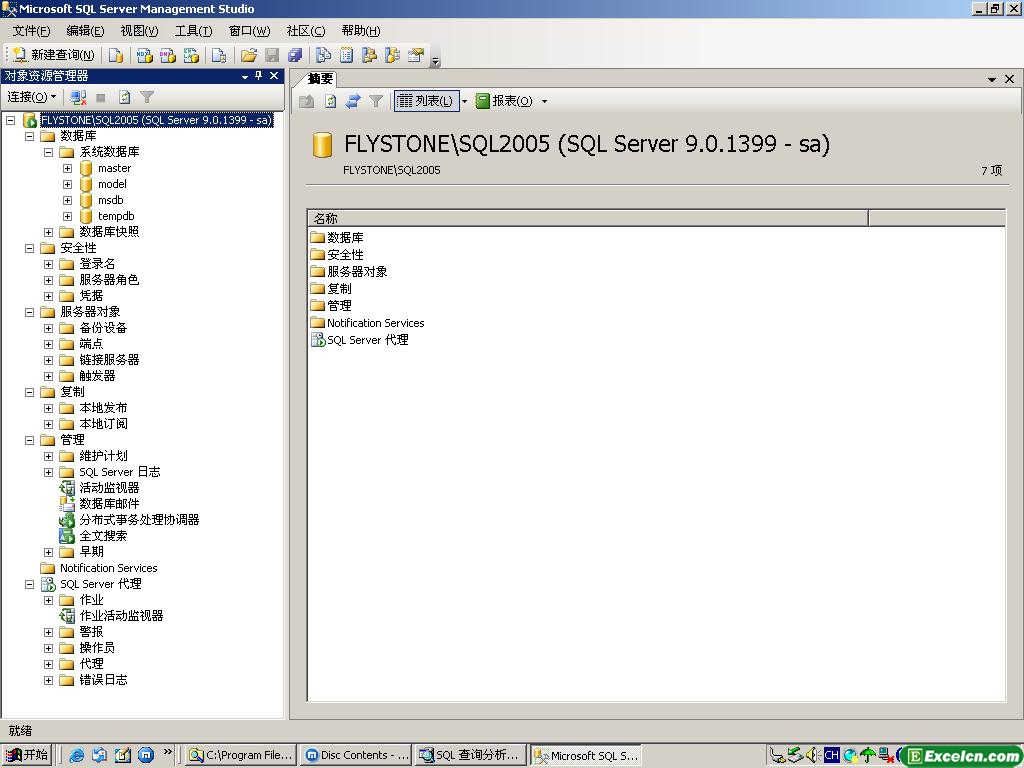Click the 名称 column header
This screenshot has height=768, width=1024.
tap(587, 218)
